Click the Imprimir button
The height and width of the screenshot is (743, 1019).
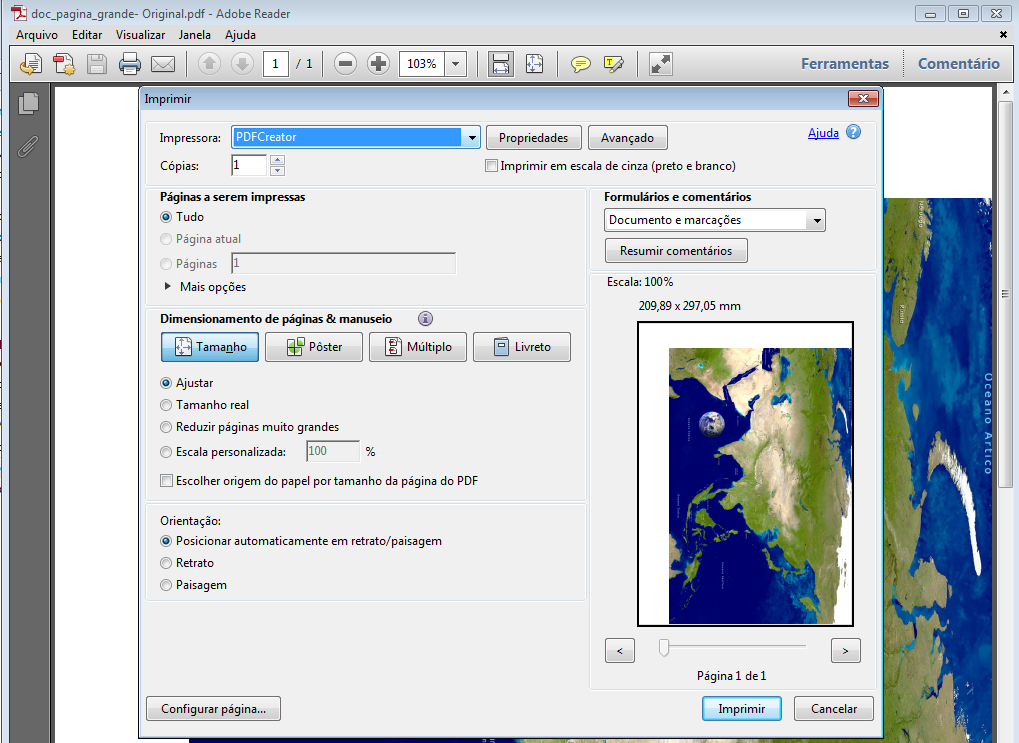pos(741,708)
